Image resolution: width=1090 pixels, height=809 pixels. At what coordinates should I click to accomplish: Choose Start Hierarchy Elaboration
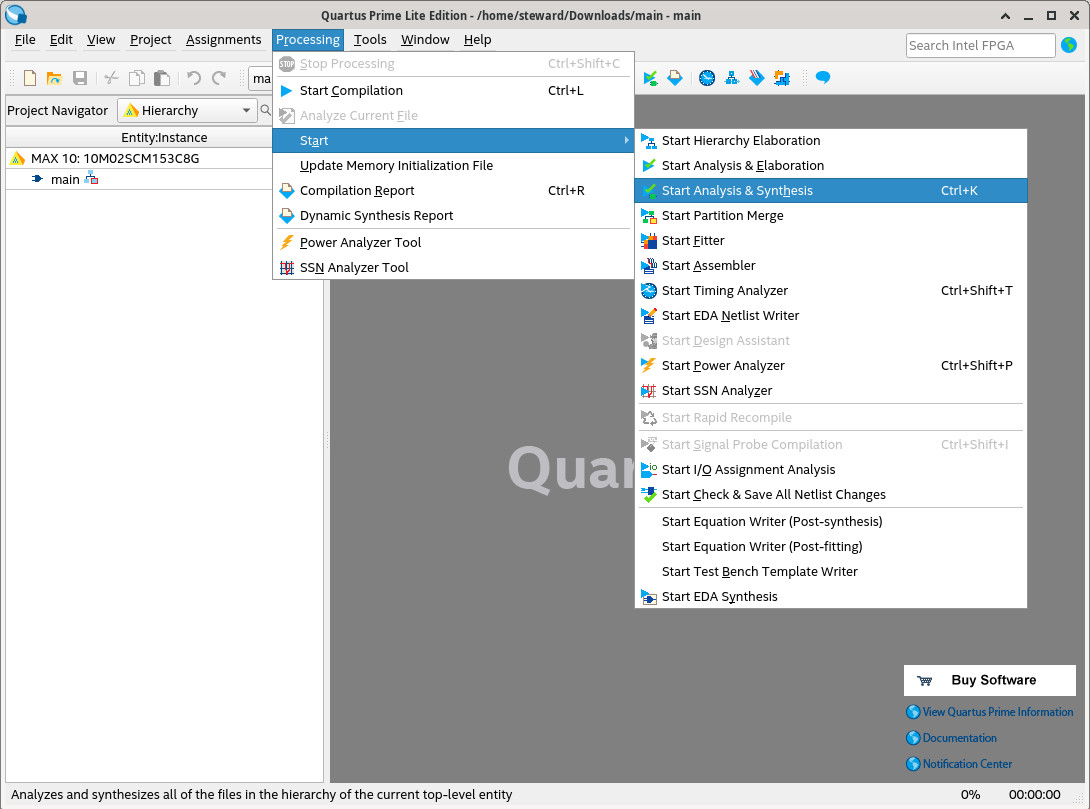pos(831,140)
